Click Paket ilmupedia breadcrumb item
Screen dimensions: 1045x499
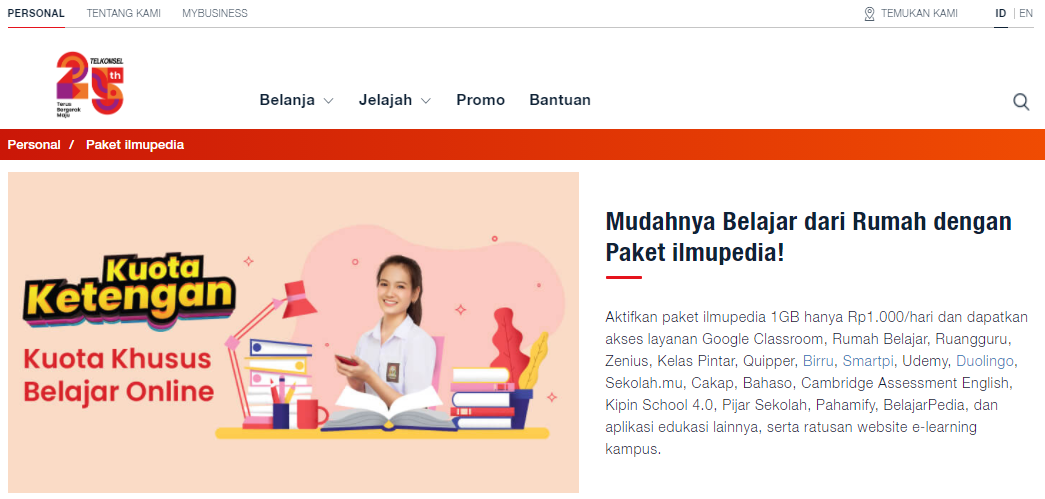coord(135,145)
